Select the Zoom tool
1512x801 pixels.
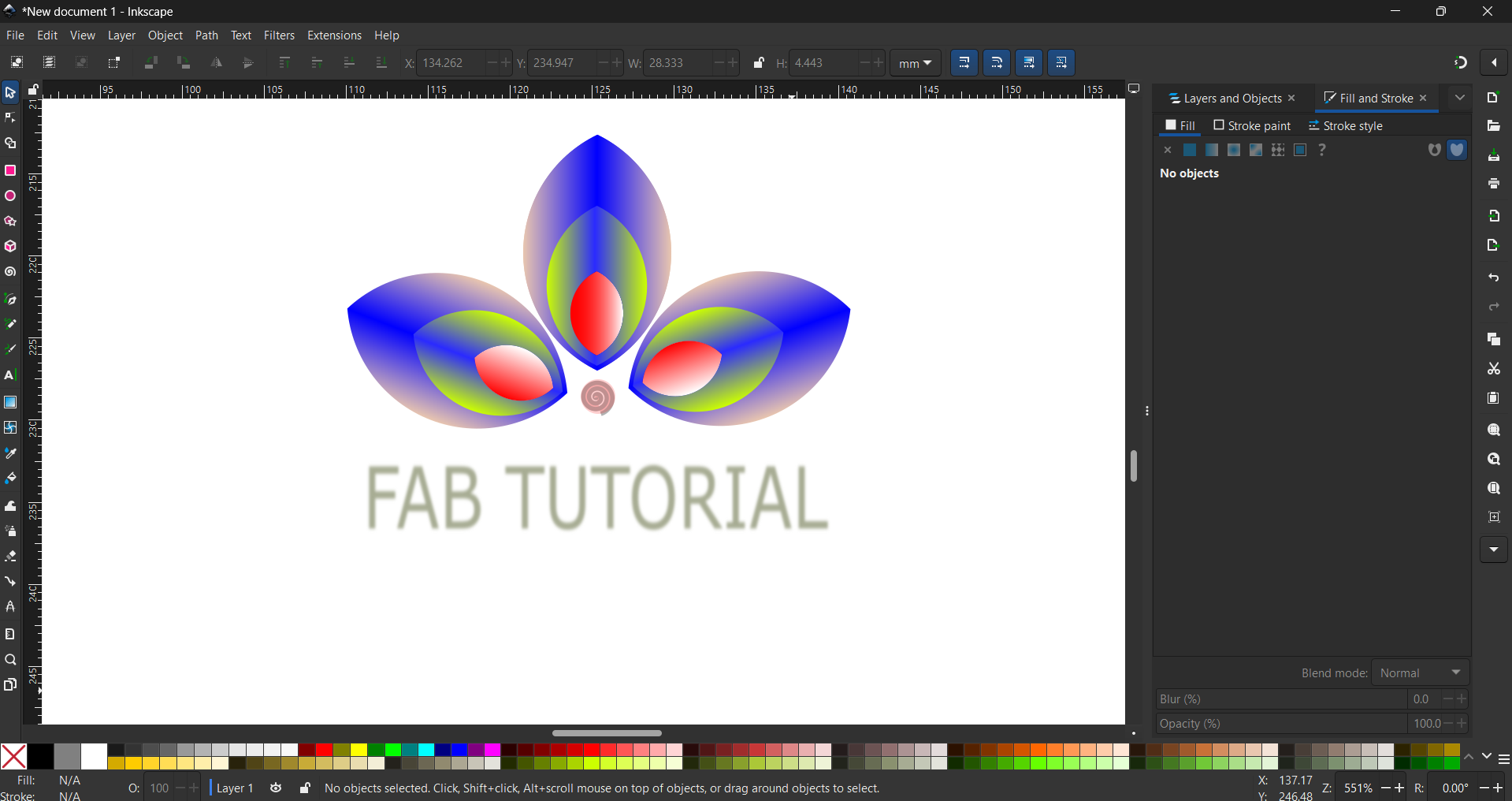point(10,660)
